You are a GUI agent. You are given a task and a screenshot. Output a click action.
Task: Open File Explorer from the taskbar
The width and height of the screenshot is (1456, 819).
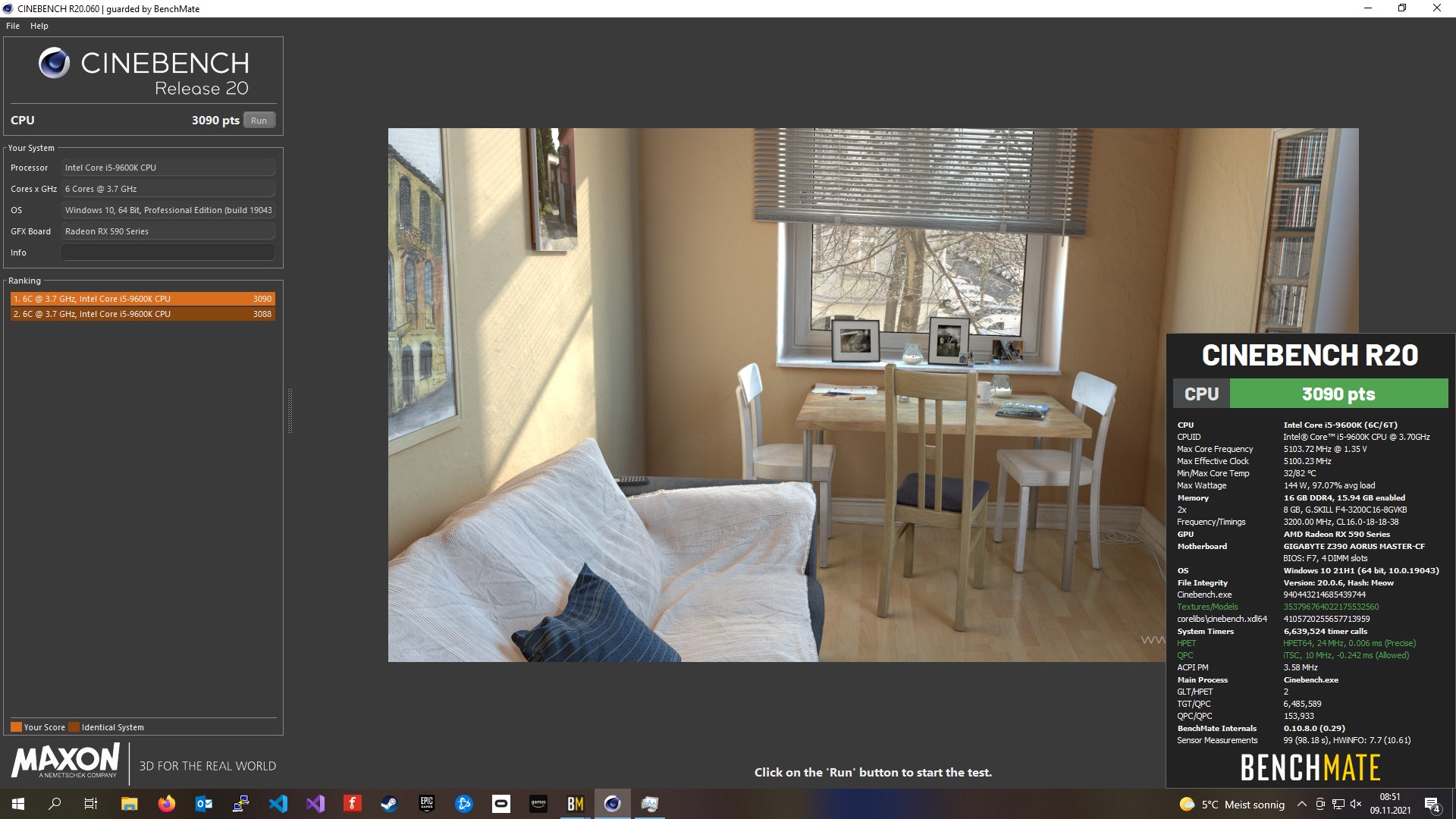[129, 804]
